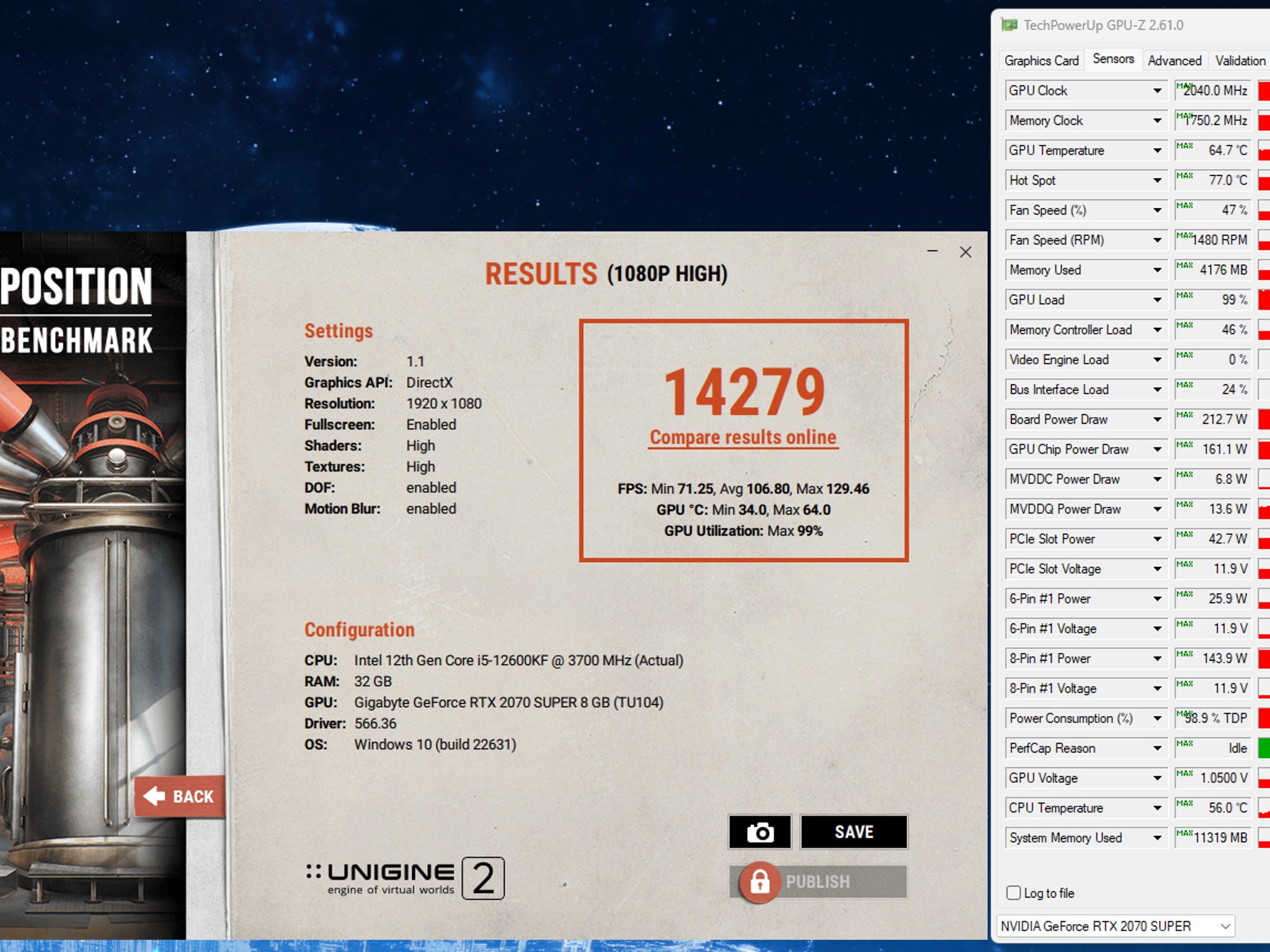Click the Idle PerfCap Reason value

(1213, 748)
